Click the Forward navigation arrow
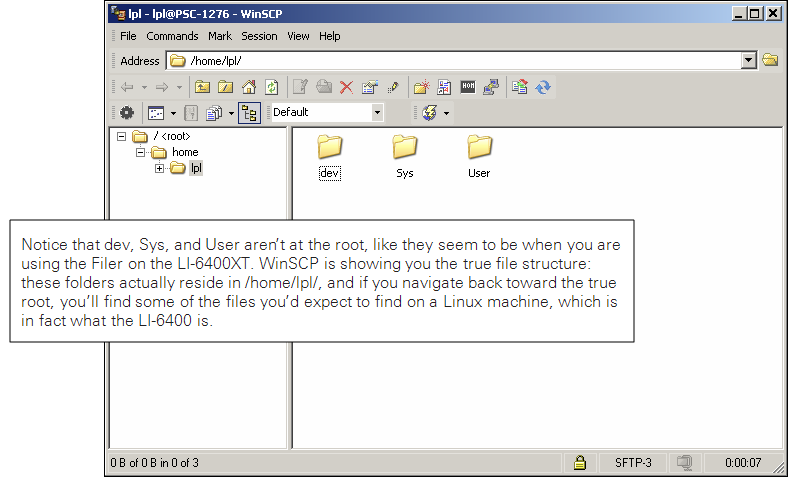Image resolution: width=788 pixels, height=477 pixels. click(x=162, y=87)
